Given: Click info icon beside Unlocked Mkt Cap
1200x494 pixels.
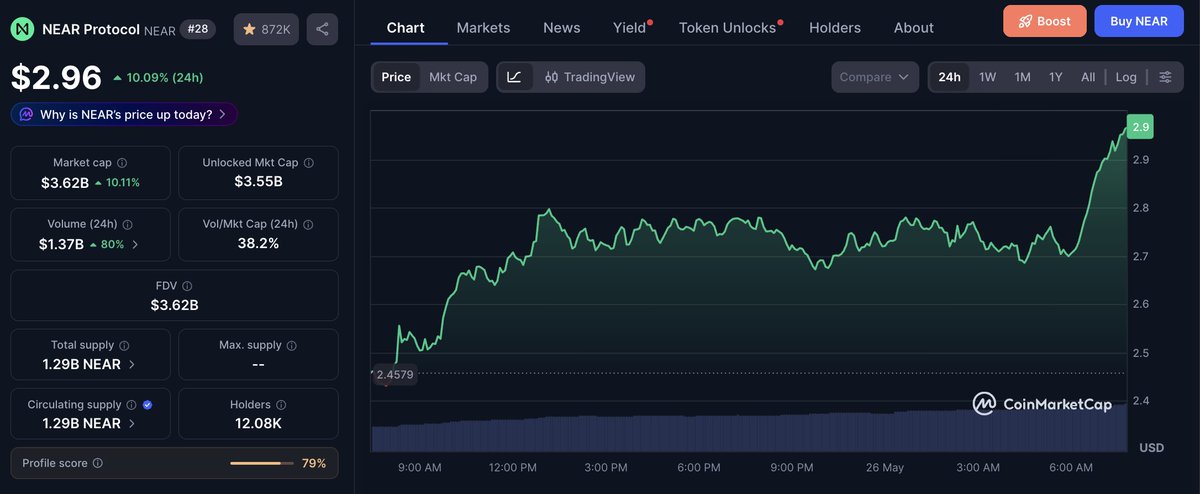Looking at the screenshot, I should coord(309,162).
